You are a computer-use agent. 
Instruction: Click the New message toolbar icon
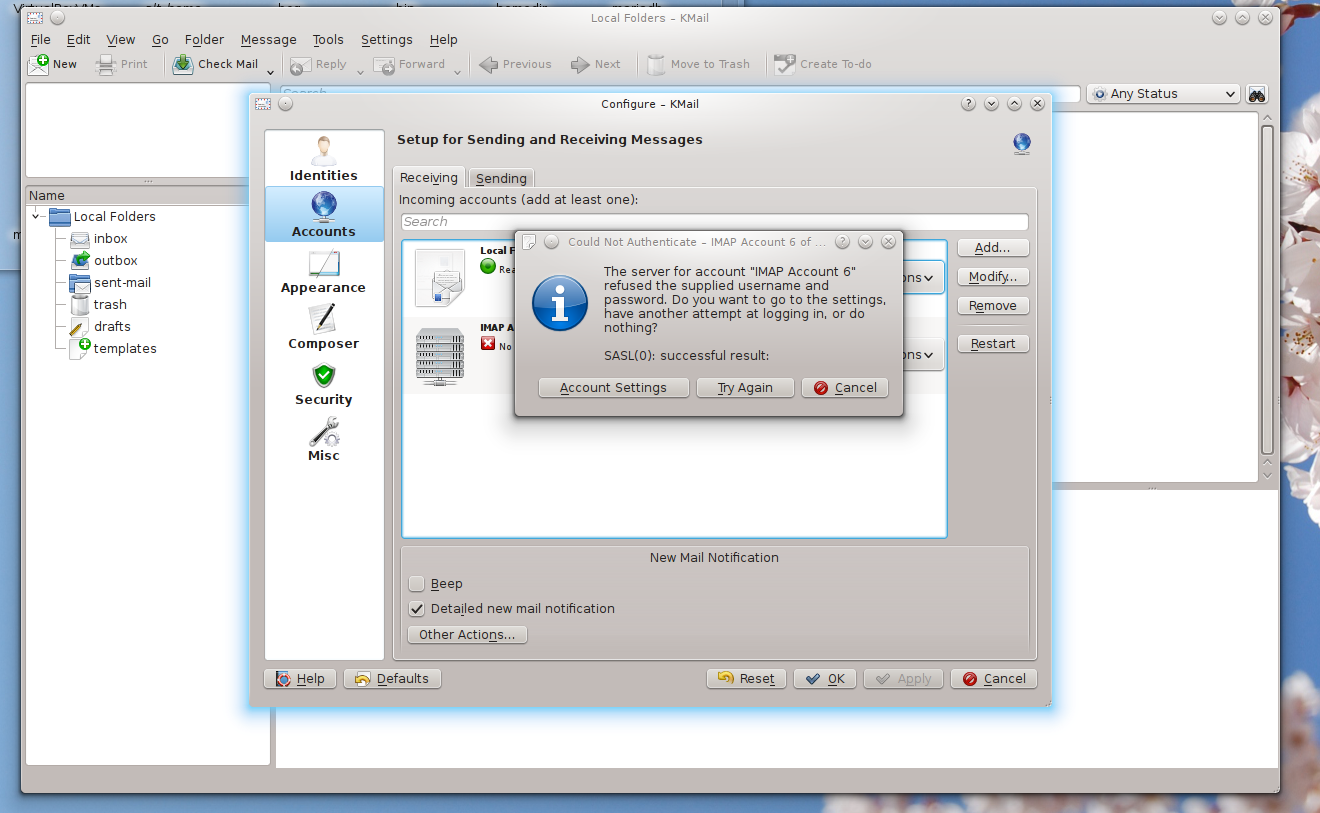click(x=39, y=64)
